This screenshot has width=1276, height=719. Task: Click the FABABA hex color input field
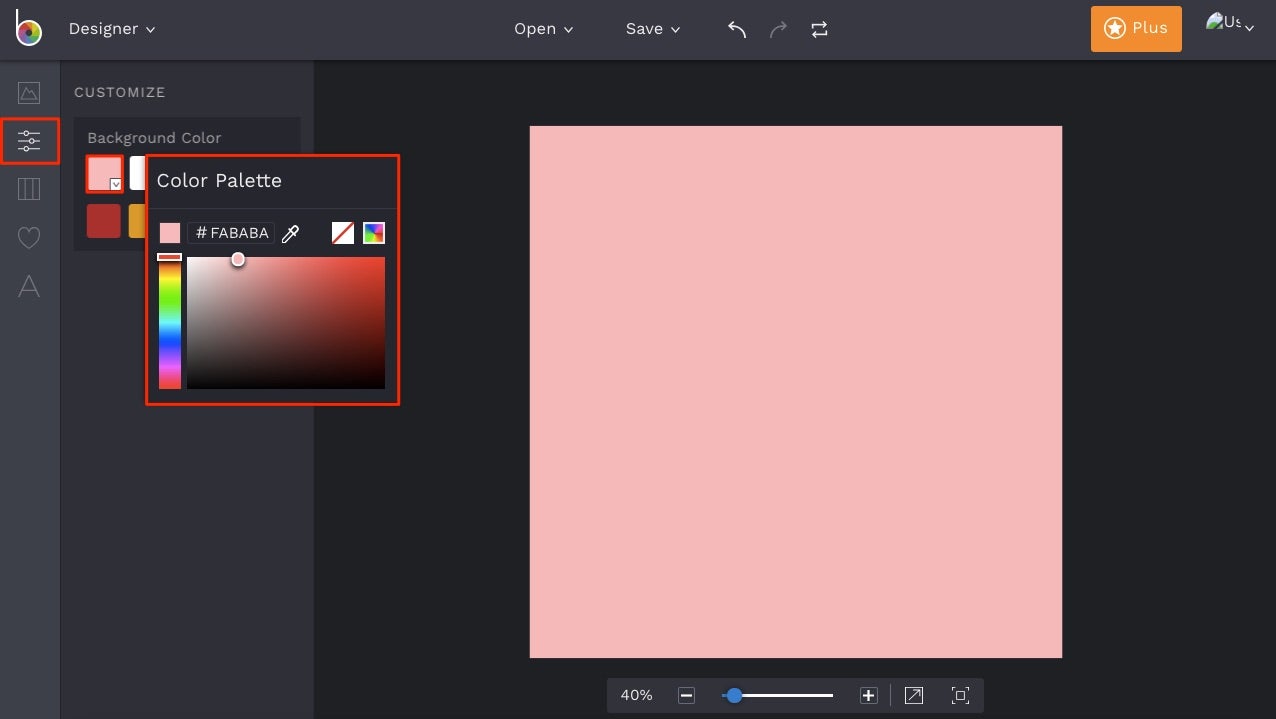tap(231, 232)
